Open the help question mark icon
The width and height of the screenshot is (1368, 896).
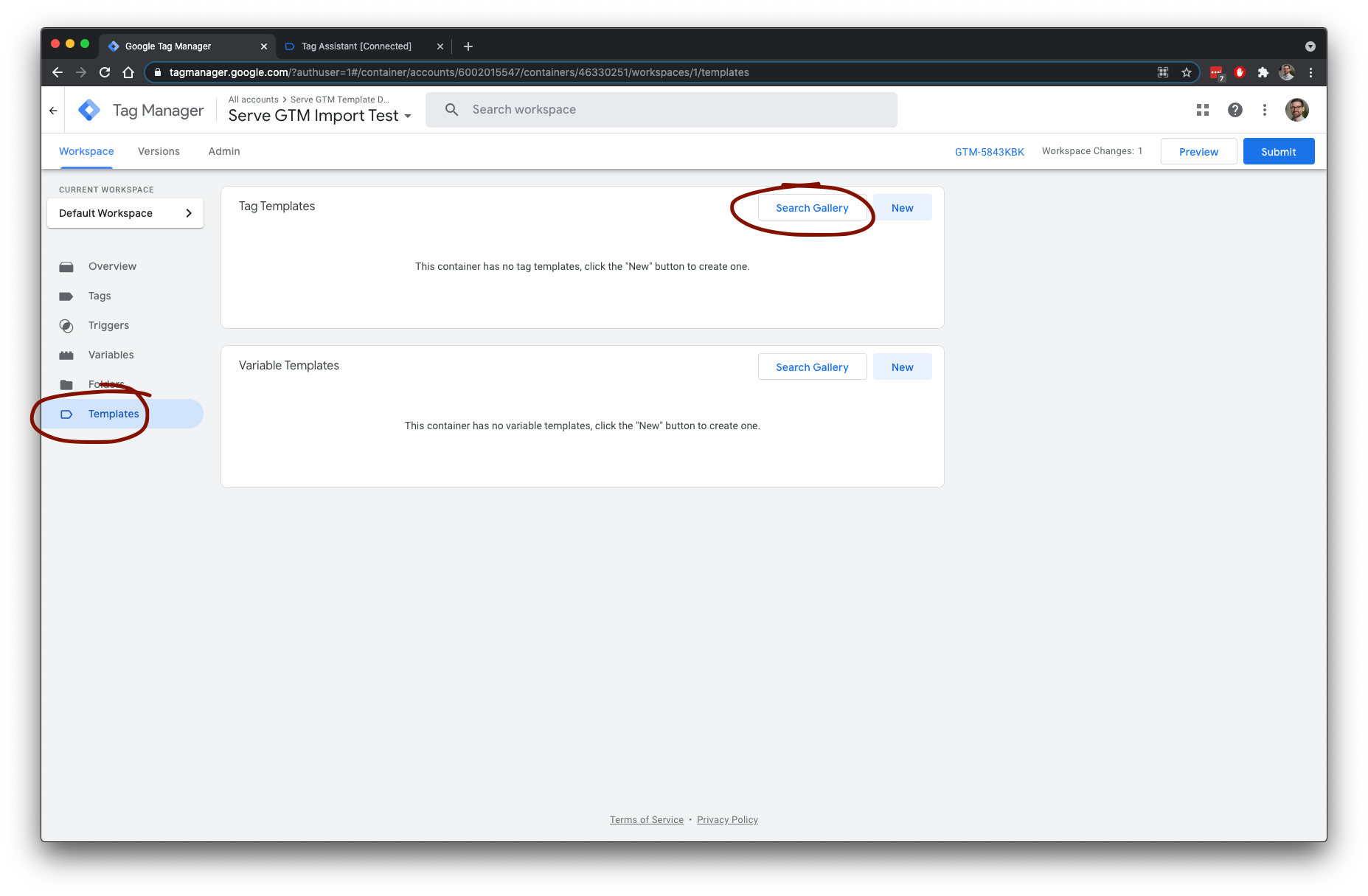(x=1235, y=109)
